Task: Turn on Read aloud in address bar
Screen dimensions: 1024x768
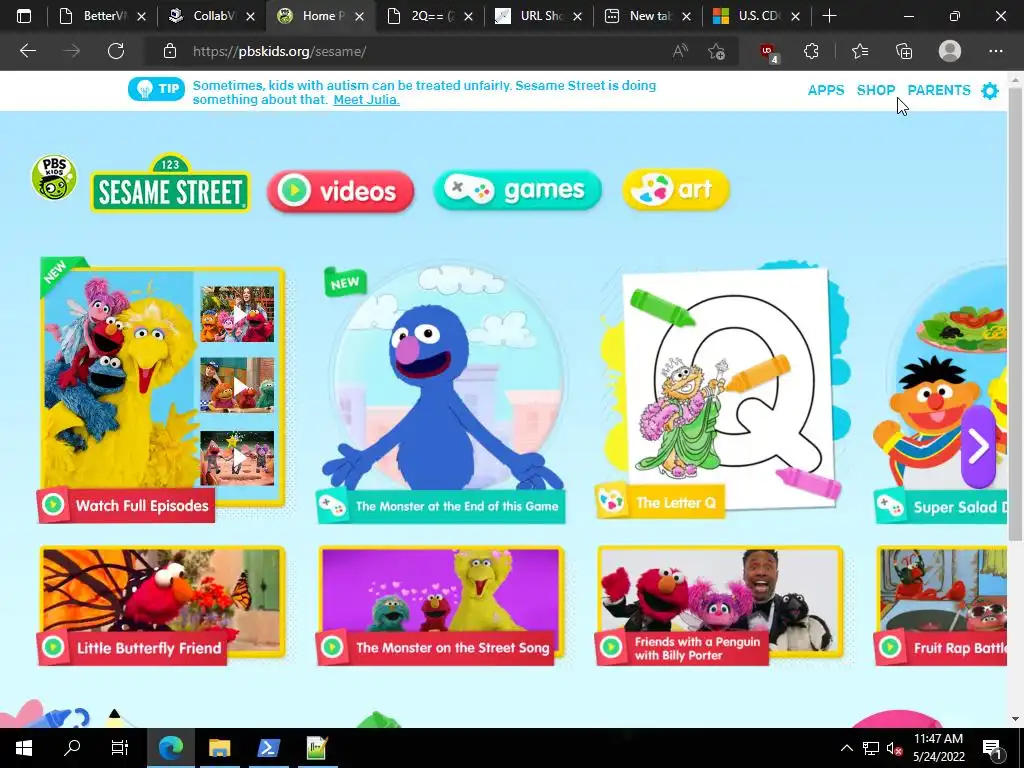Action: (680, 51)
